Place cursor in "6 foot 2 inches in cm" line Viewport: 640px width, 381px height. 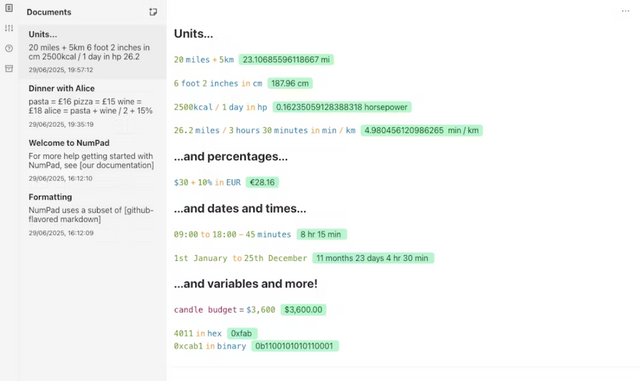pos(218,83)
